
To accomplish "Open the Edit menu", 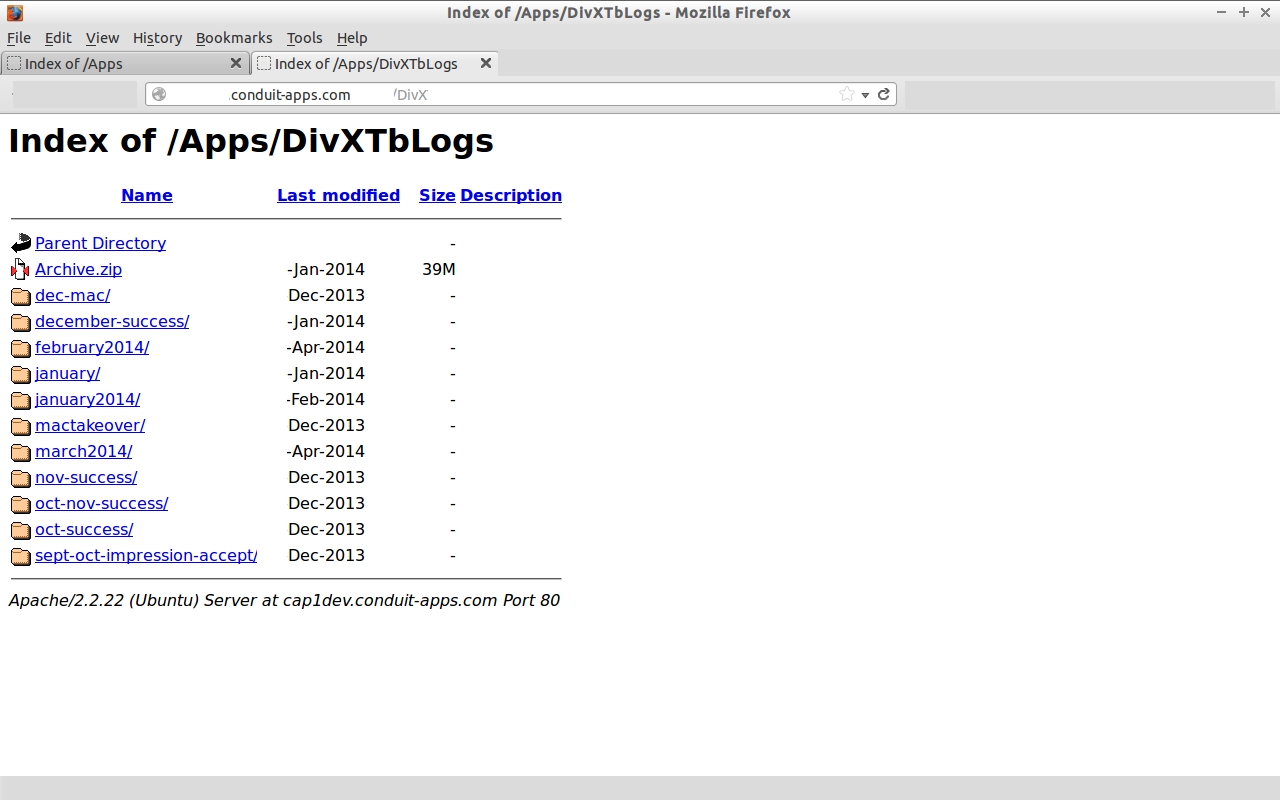I will click(x=58, y=38).
